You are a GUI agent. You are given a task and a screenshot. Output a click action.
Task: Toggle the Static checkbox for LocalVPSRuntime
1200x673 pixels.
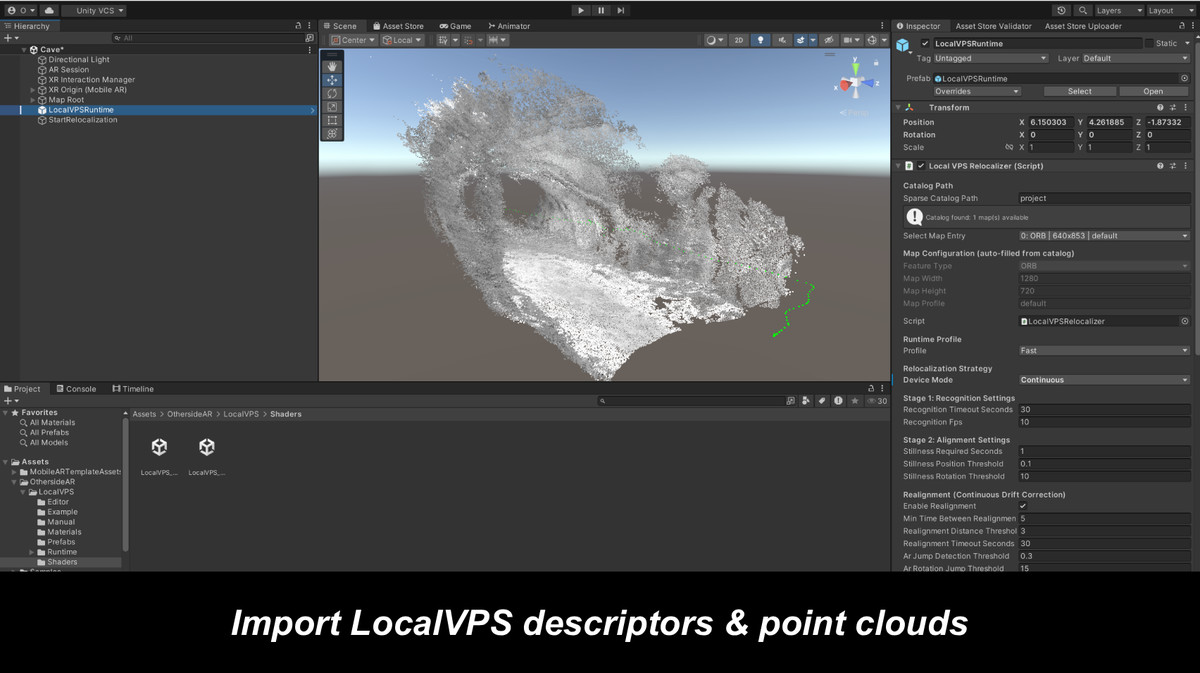click(x=1147, y=43)
